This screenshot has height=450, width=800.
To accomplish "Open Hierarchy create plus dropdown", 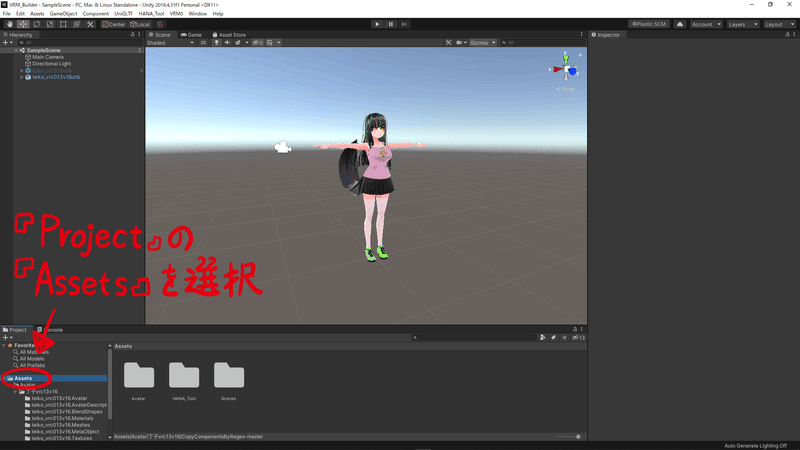I will 7,43.
